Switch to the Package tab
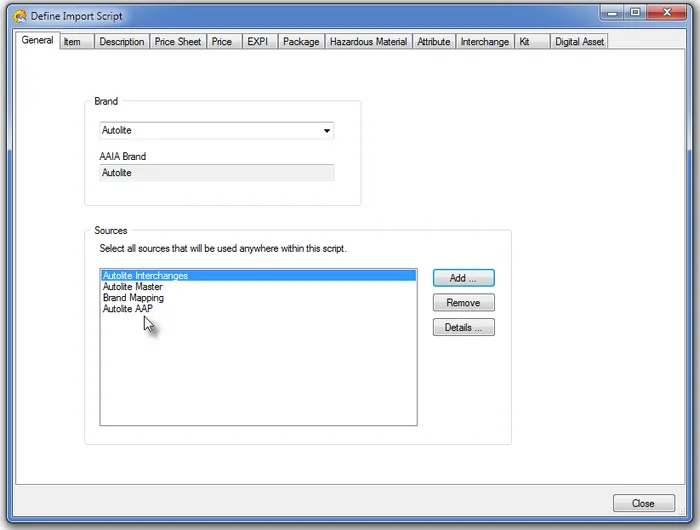The image size is (700, 530). click(300, 42)
